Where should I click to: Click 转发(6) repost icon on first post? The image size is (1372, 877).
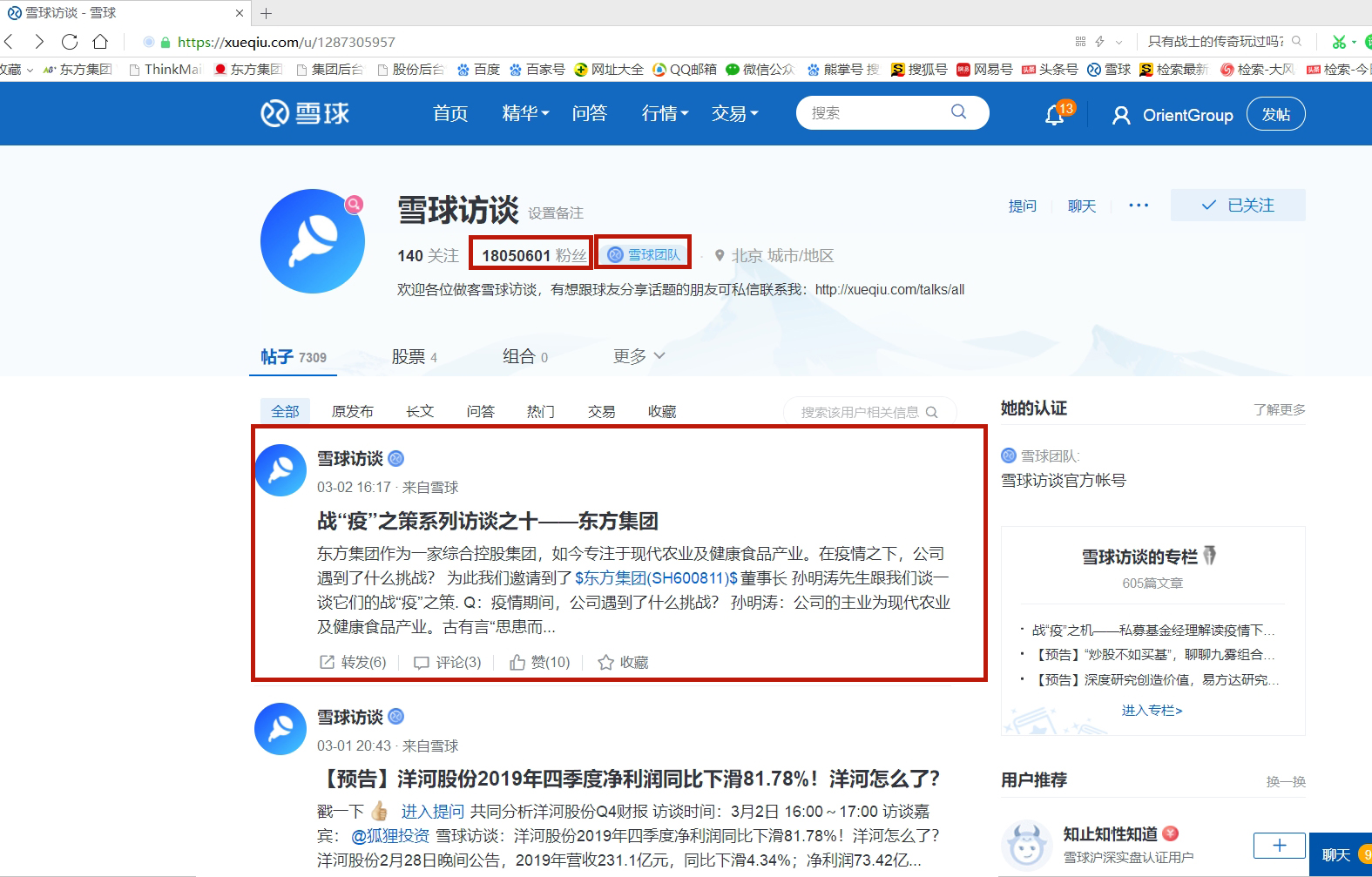328,662
